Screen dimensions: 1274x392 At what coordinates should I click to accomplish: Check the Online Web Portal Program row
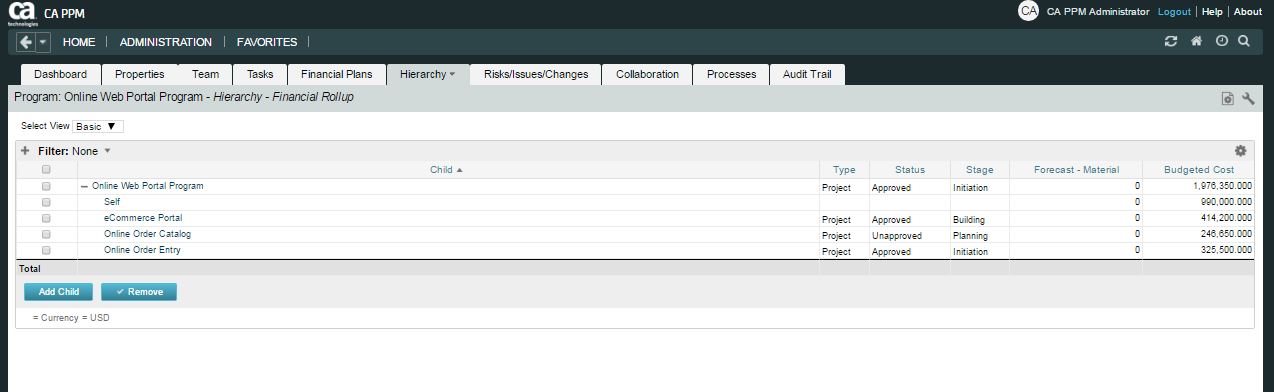(x=46, y=186)
